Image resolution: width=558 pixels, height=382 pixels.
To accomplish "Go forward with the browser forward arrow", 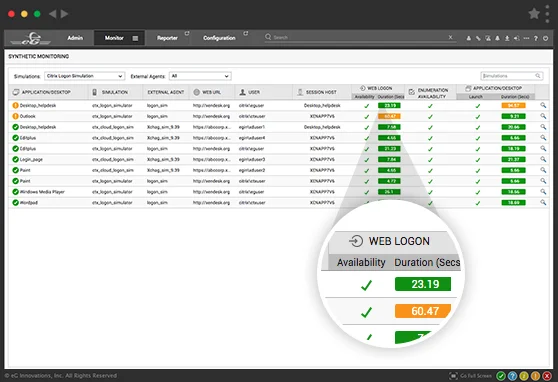I will pos(64,14).
